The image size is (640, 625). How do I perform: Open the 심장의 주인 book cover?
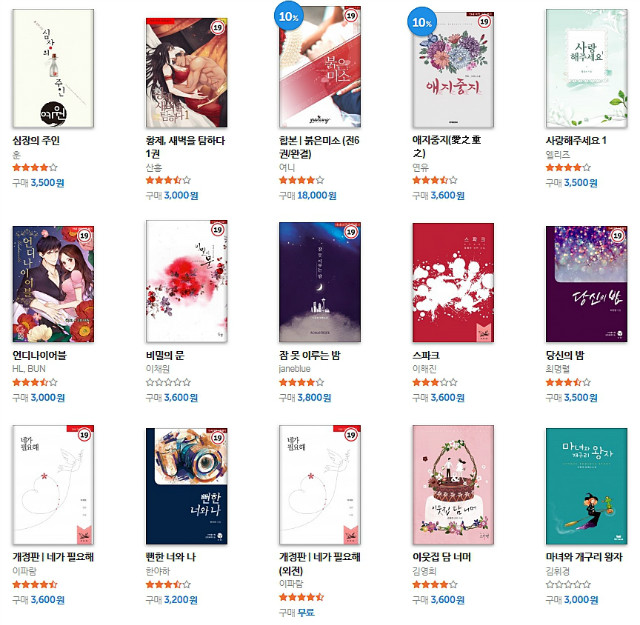point(53,69)
